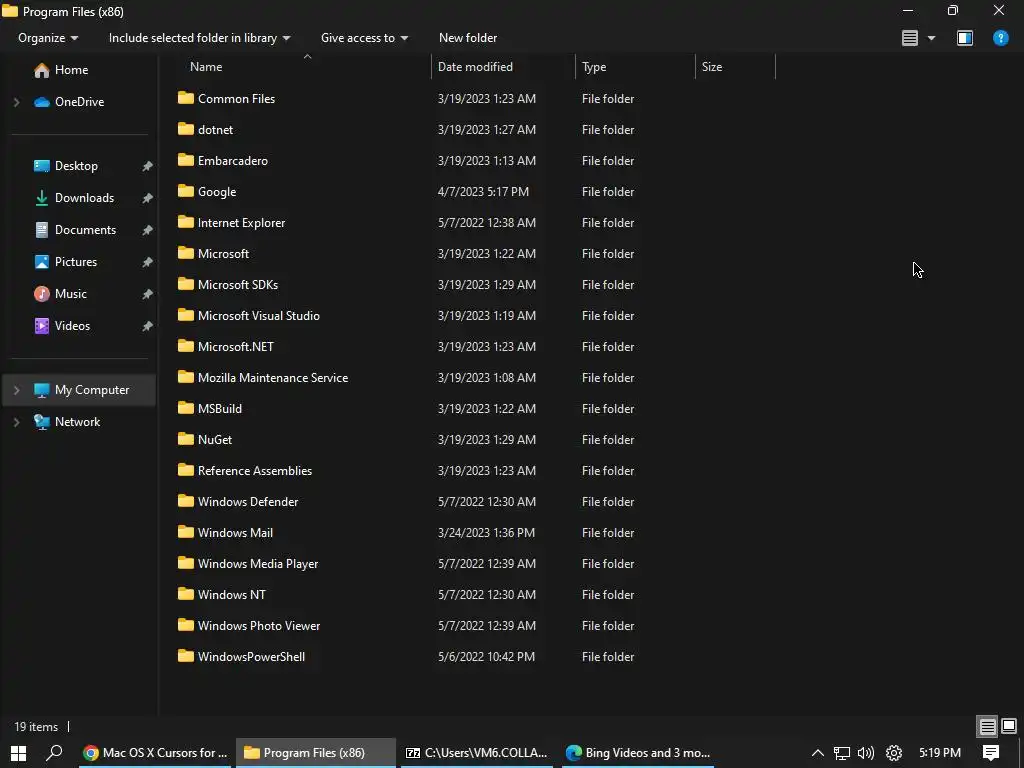
Task: Select Network in navigation pane
Action: click(x=77, y=422)
